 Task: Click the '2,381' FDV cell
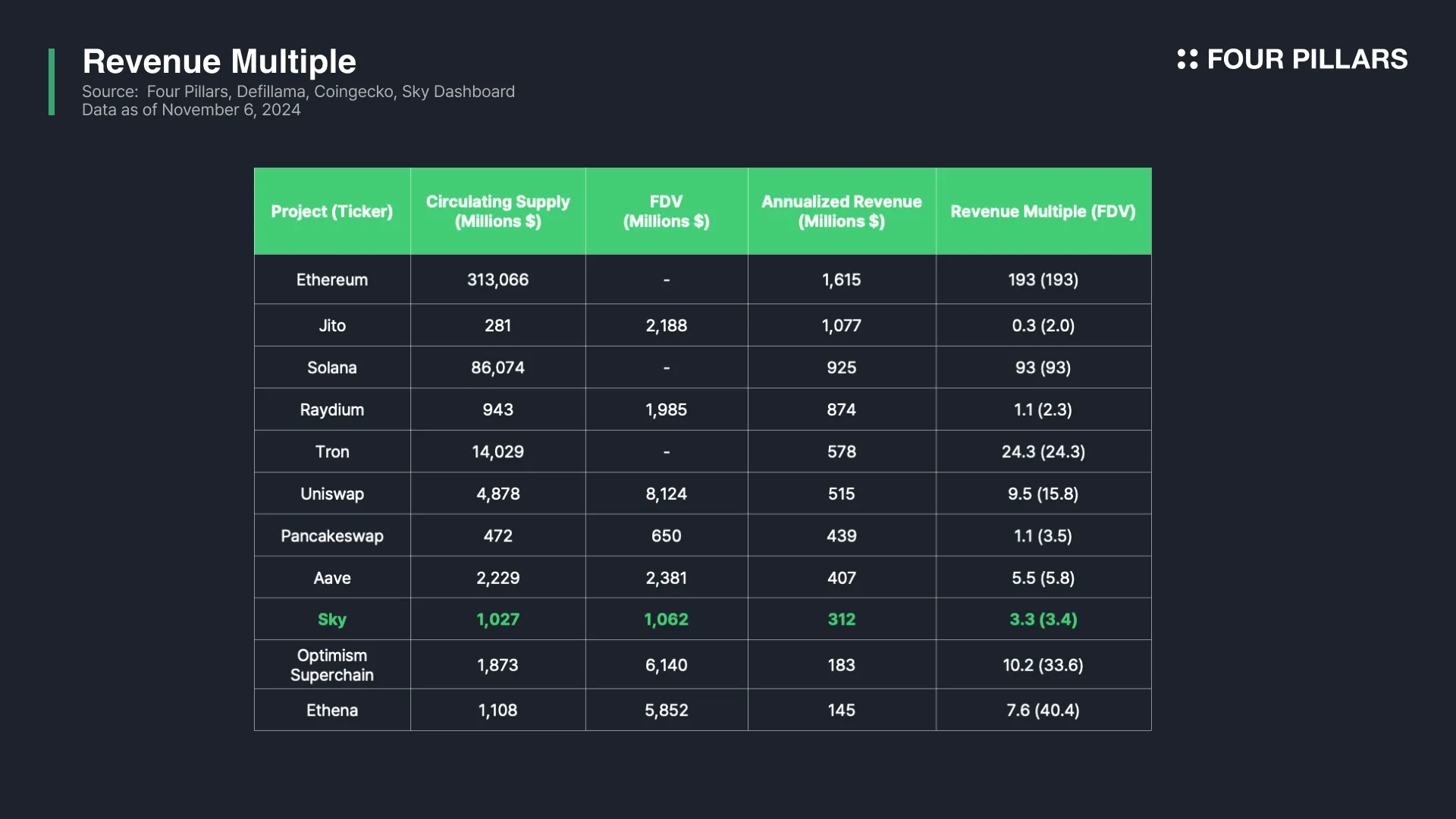point(667,578)
